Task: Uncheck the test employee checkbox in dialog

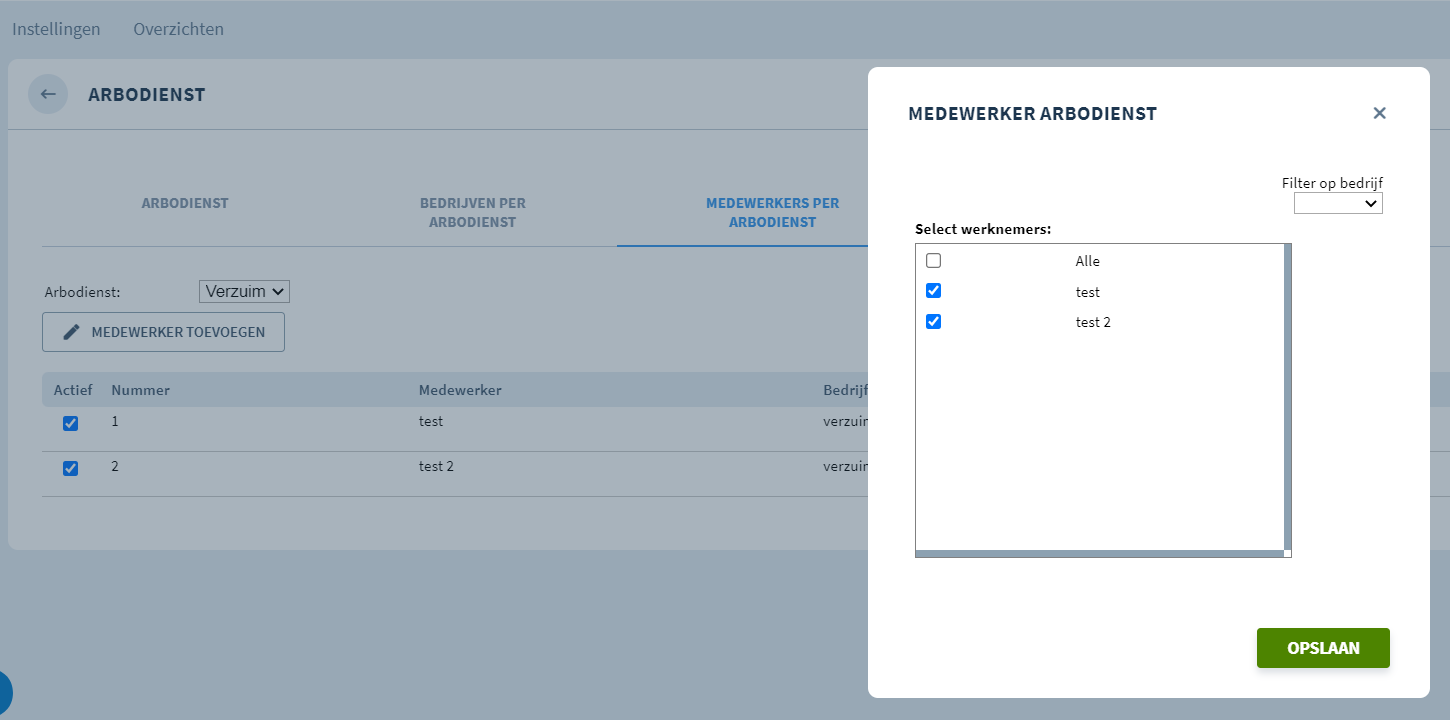Action: tap(933, 291)
